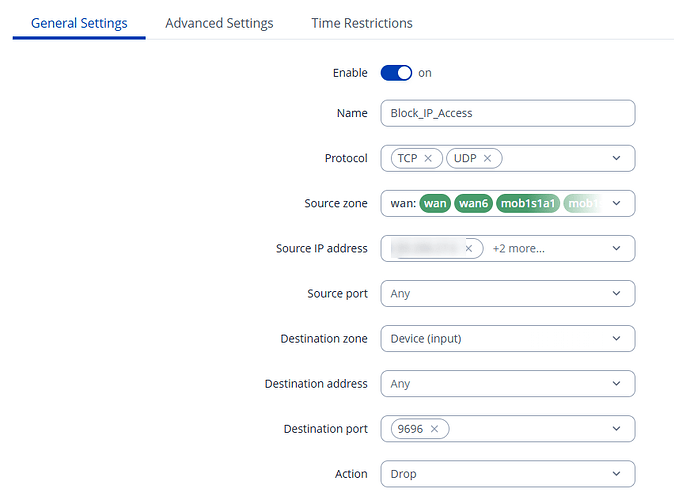The image size is (674, 500).
Task: Open the Destination port dropdown arrow
Action: pos(615,429)
